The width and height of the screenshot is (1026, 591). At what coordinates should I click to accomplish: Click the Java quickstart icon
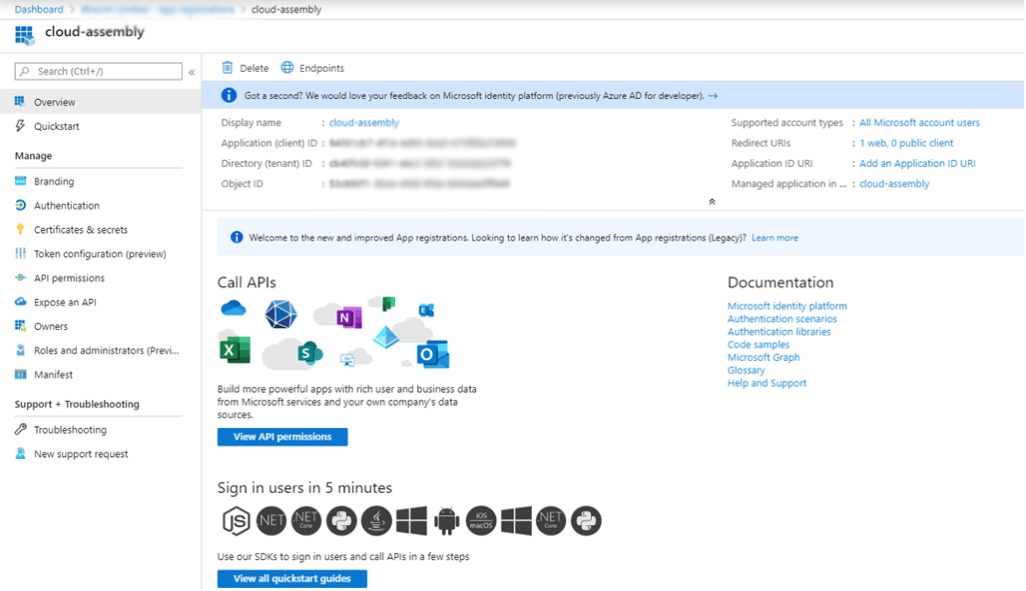point(376,521)
